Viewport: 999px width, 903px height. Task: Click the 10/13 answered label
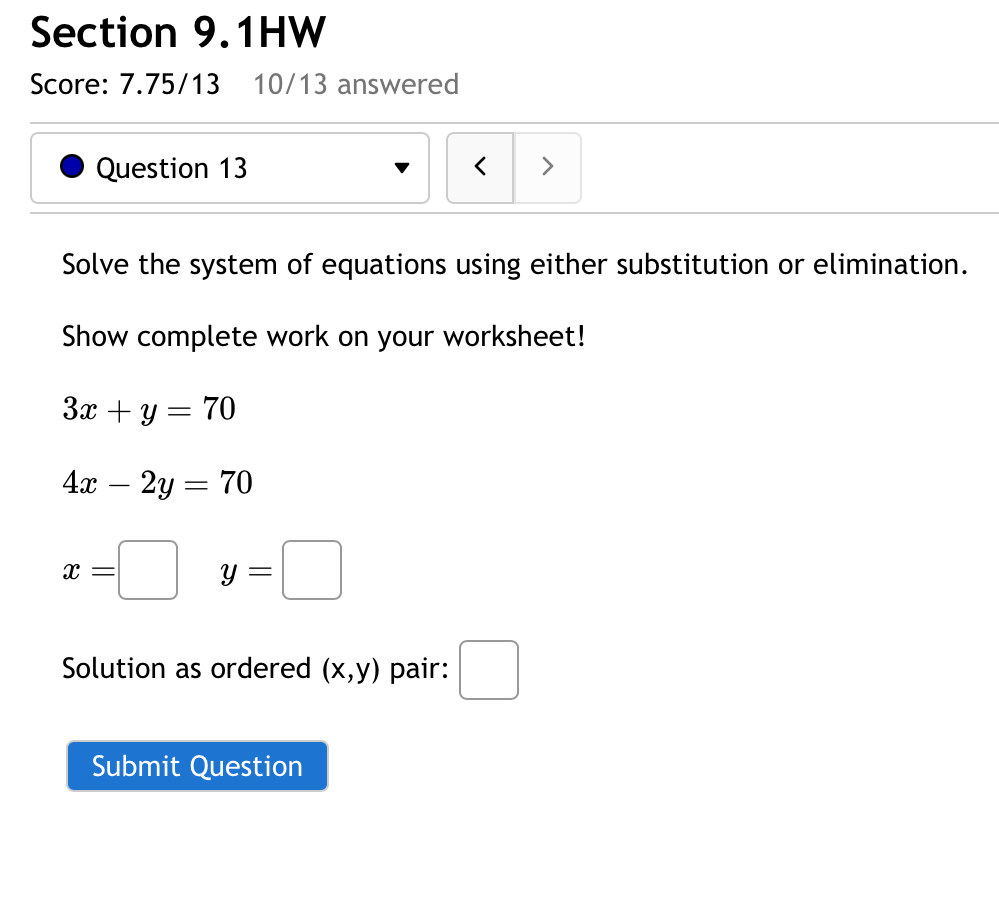355,85
